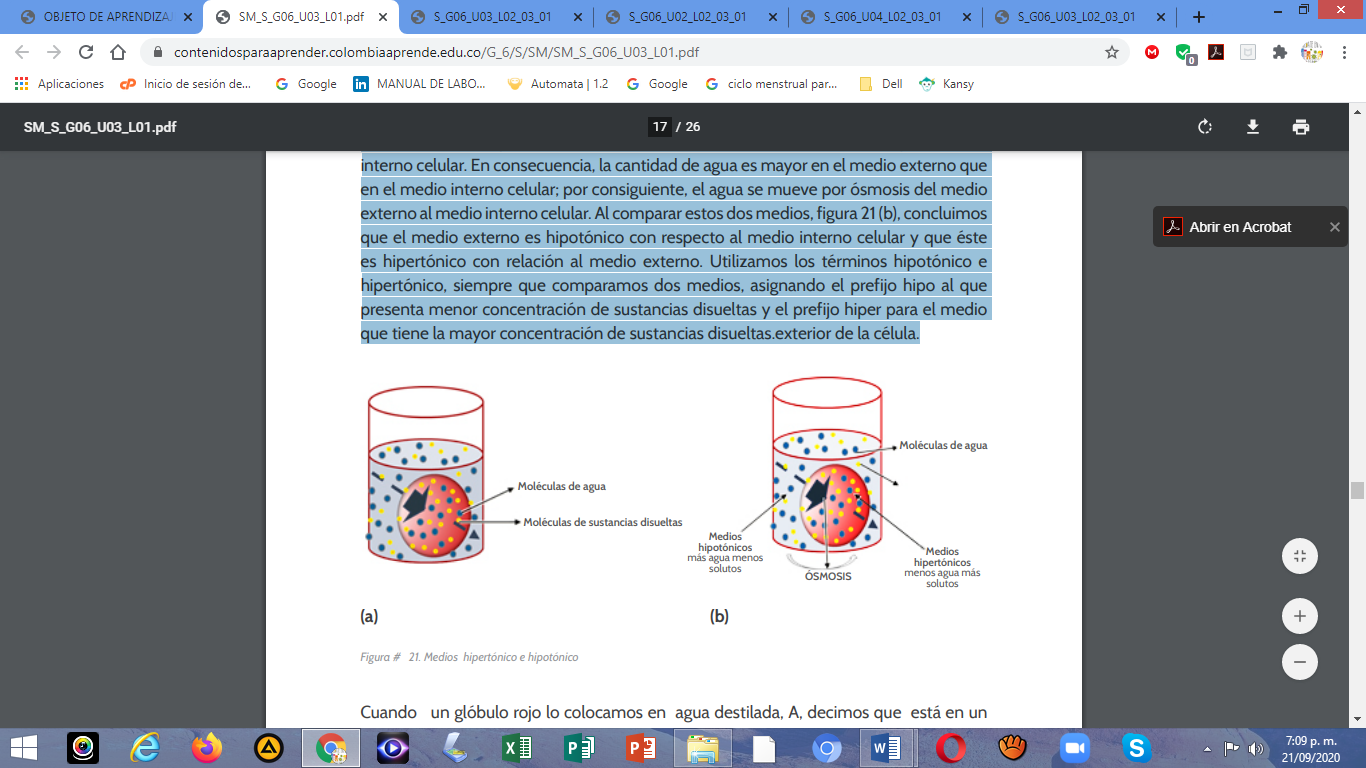This screenshot has width=1366, height=768.
Task: Open Excel from taskbar
Action: tap(516, 747)
